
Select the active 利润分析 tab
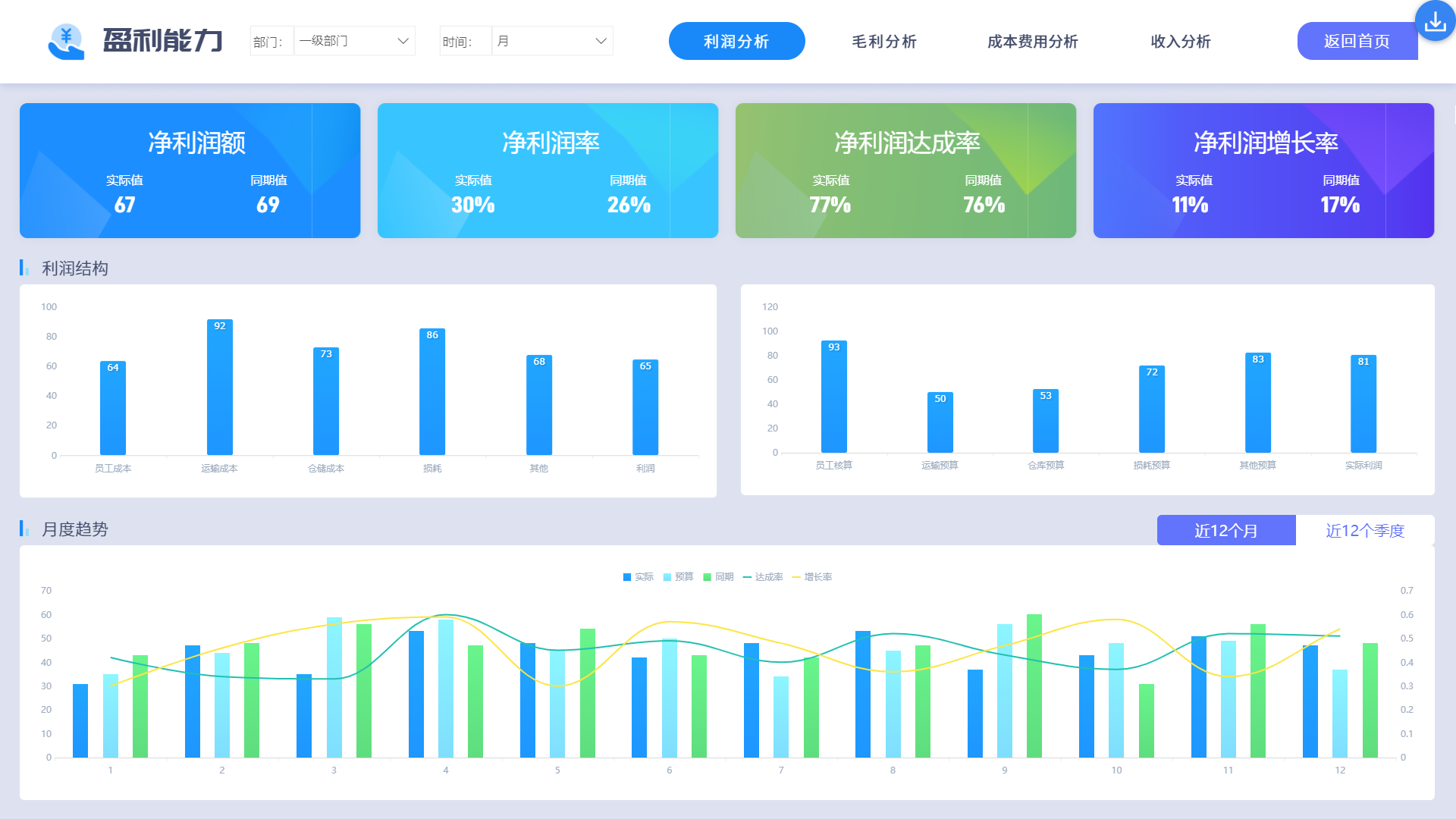736,41
